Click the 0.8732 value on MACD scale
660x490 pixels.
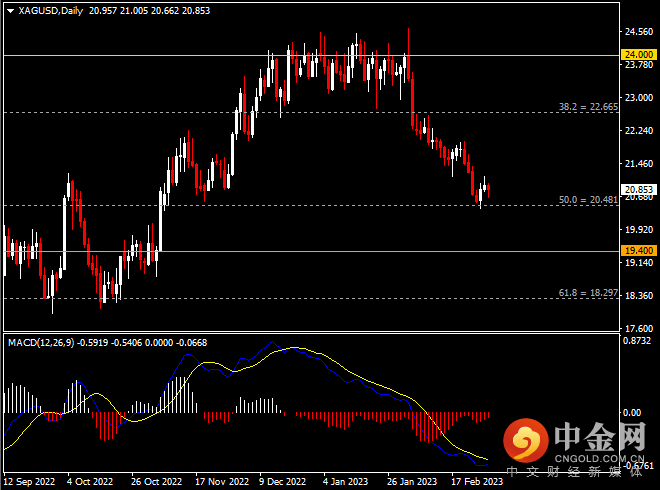(637, 341)
